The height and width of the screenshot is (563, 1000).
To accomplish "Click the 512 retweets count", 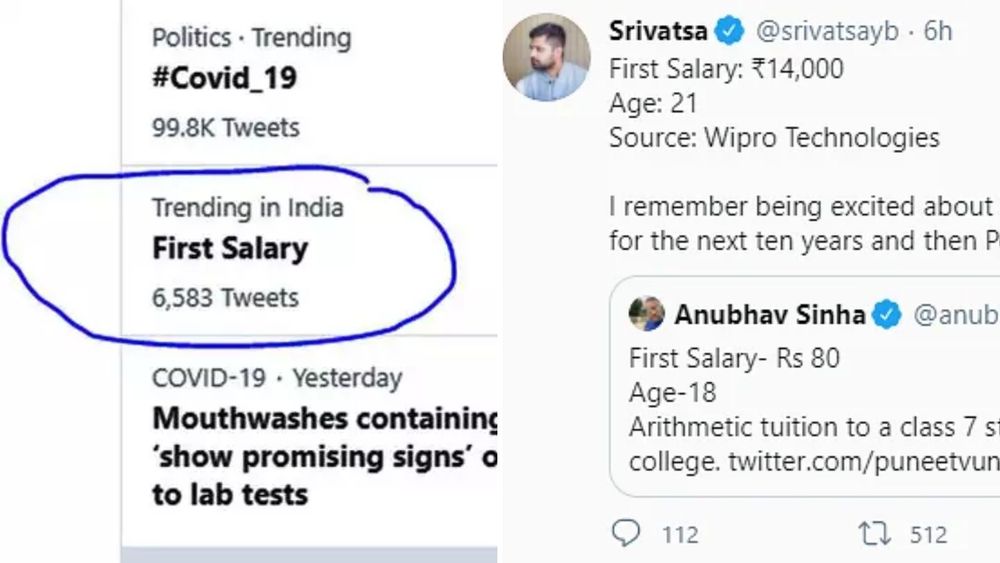I will 927,535.
